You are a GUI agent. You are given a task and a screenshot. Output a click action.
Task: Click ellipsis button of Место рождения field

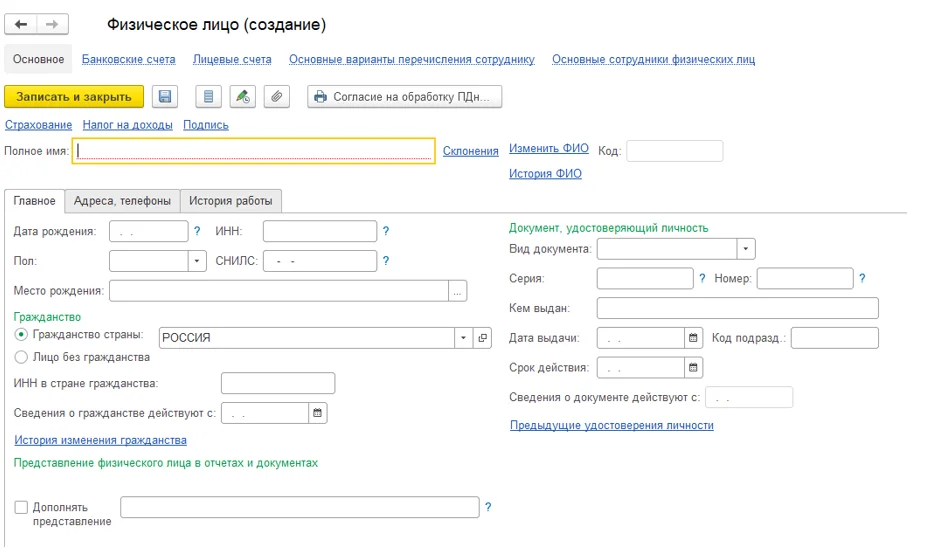[458, 291]
